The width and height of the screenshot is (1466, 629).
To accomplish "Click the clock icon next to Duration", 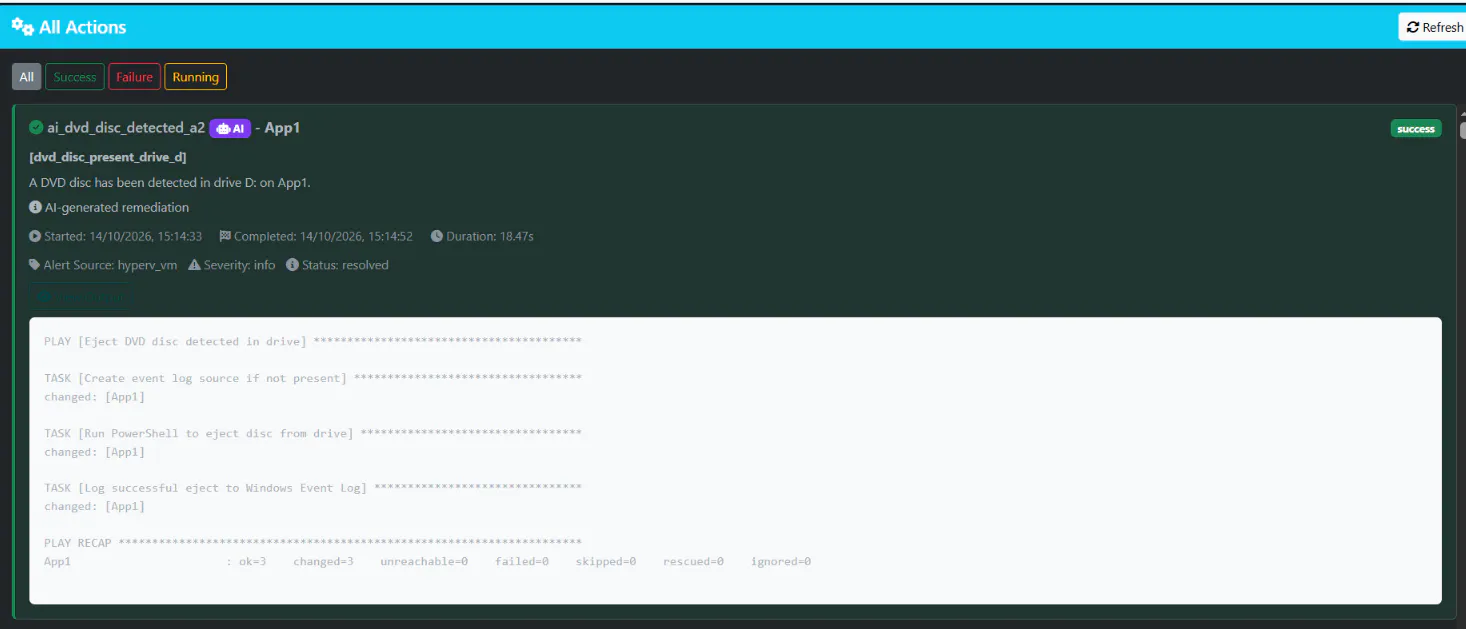I will tap(437, 237).
